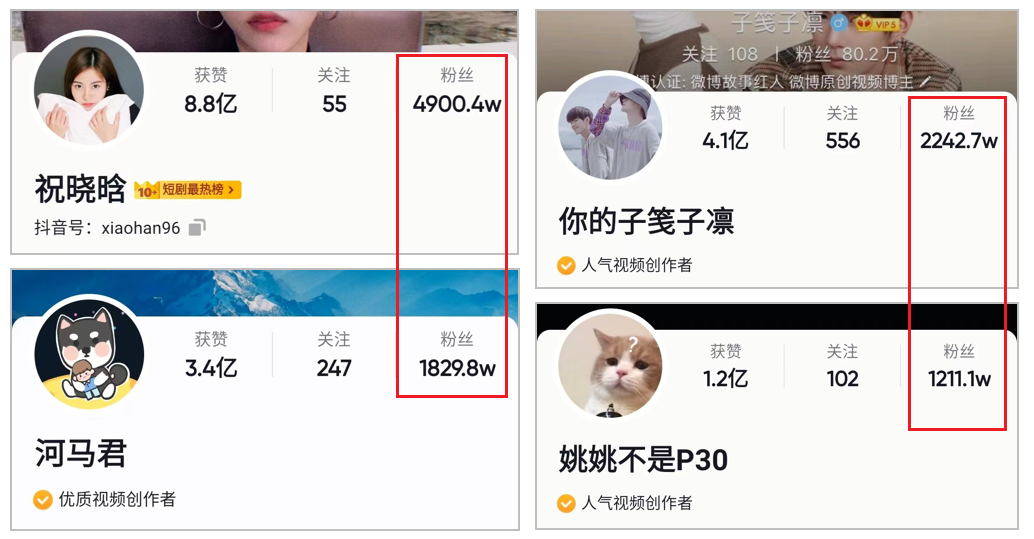1034x539 pixels.
Task: Expand arrow on 短剧最热榜 badge
Action: tap(231, 190)
